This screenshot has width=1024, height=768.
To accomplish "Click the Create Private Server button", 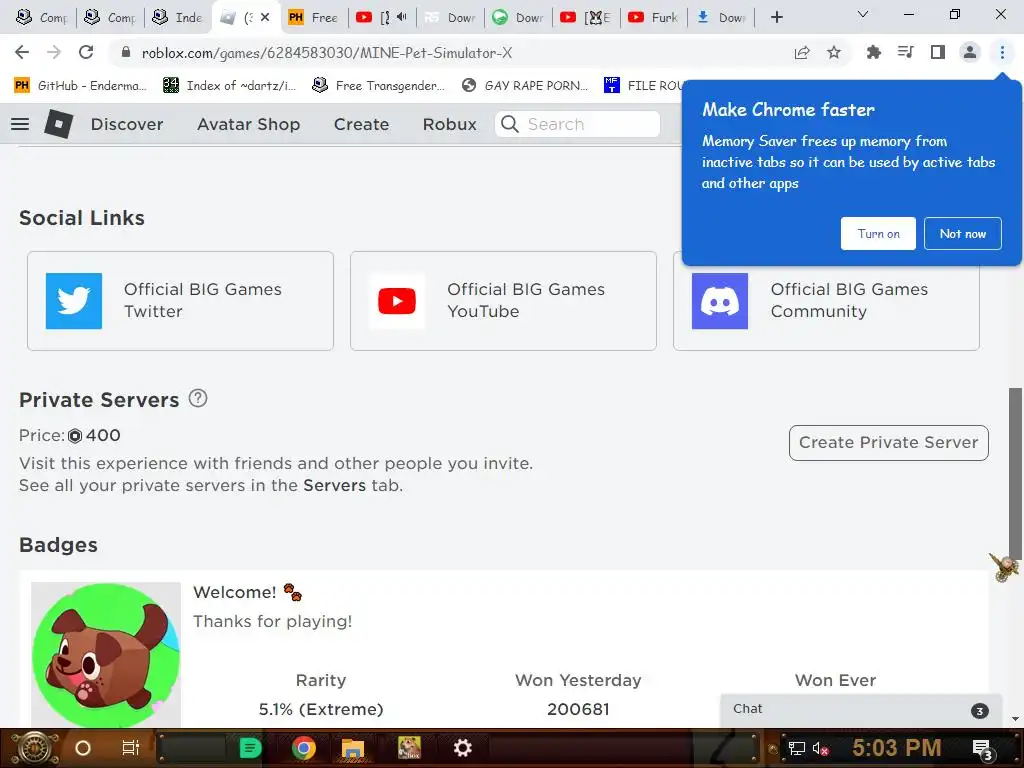I will 889,443.
